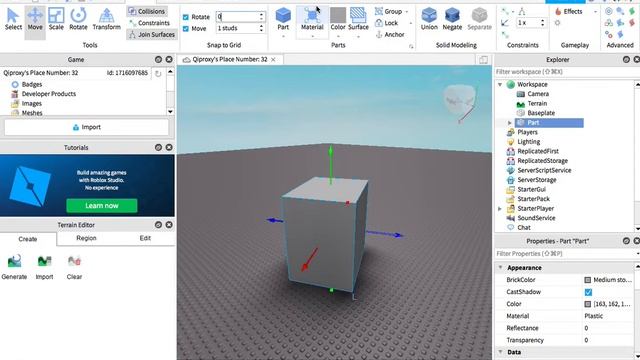Open the Part dropdown arrow below icon
640x360 pixels.
coord(283,36)
